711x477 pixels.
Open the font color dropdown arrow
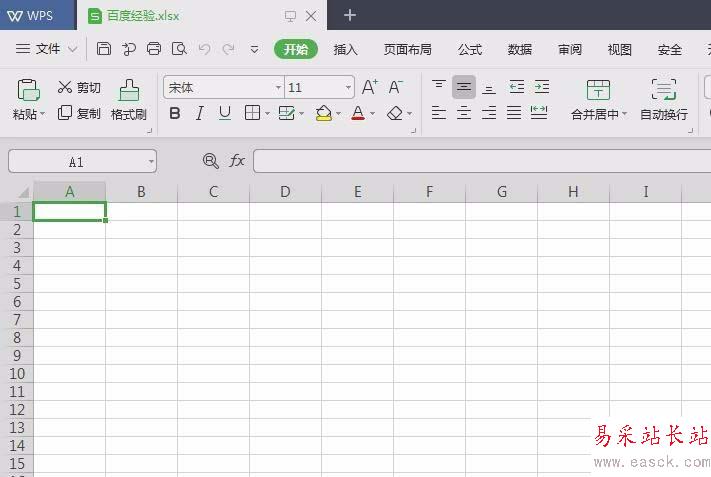372,113
